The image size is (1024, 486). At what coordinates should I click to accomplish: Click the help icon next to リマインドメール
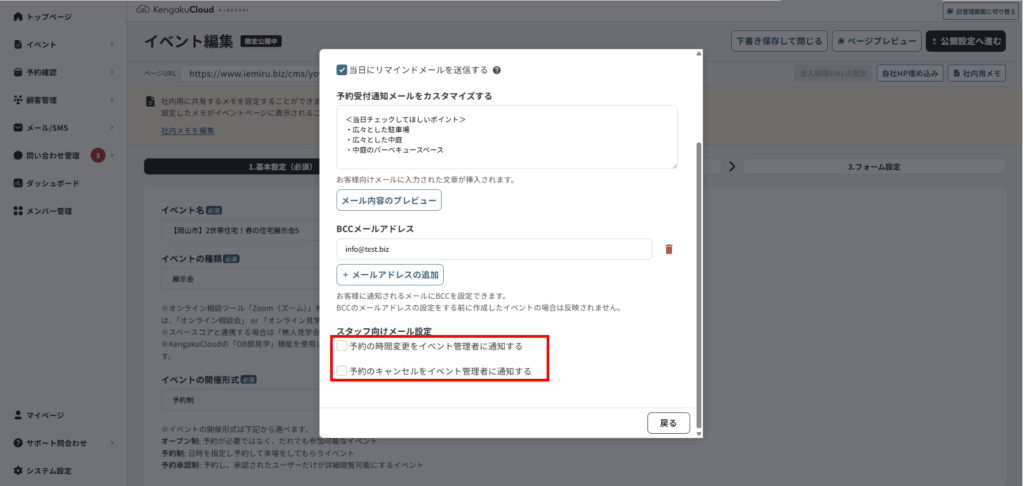coord(496,70)
